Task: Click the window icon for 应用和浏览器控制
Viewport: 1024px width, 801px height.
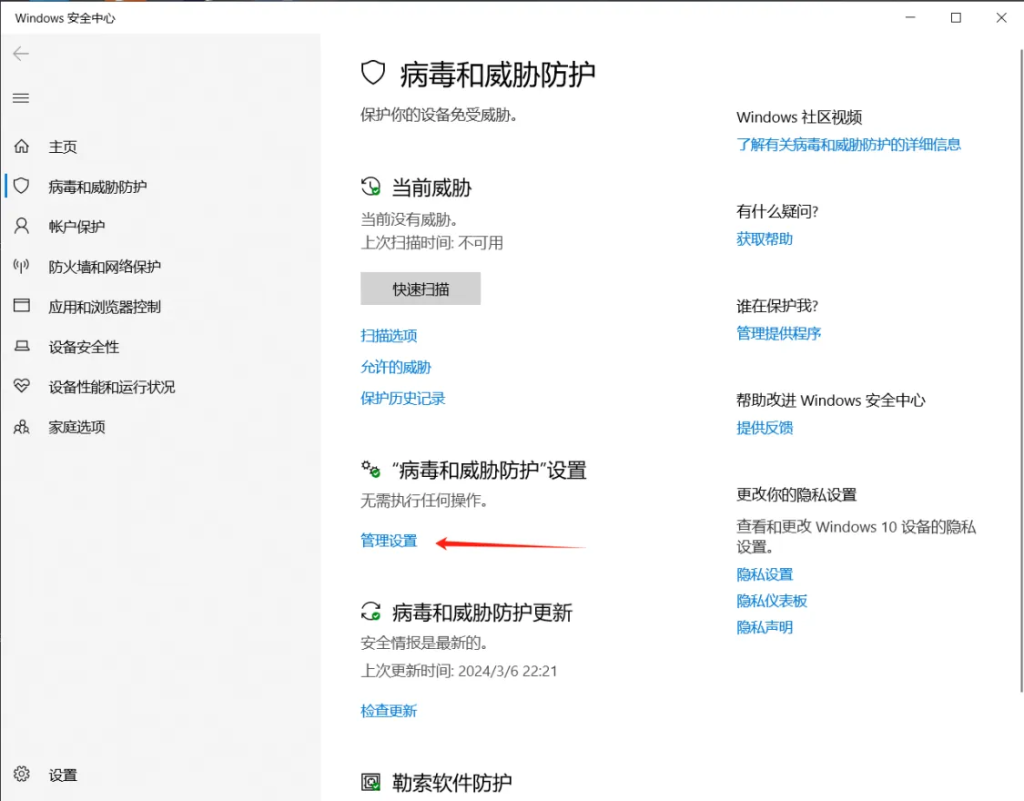Action: 22,306
